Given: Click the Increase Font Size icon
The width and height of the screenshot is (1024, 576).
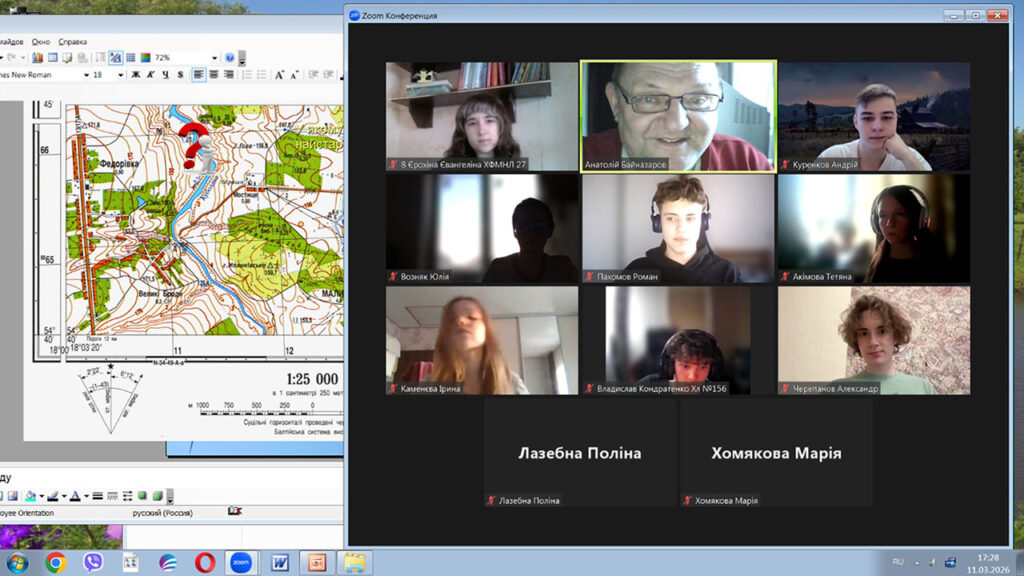Looking at the screenshot, I should (x=280, y=75).
